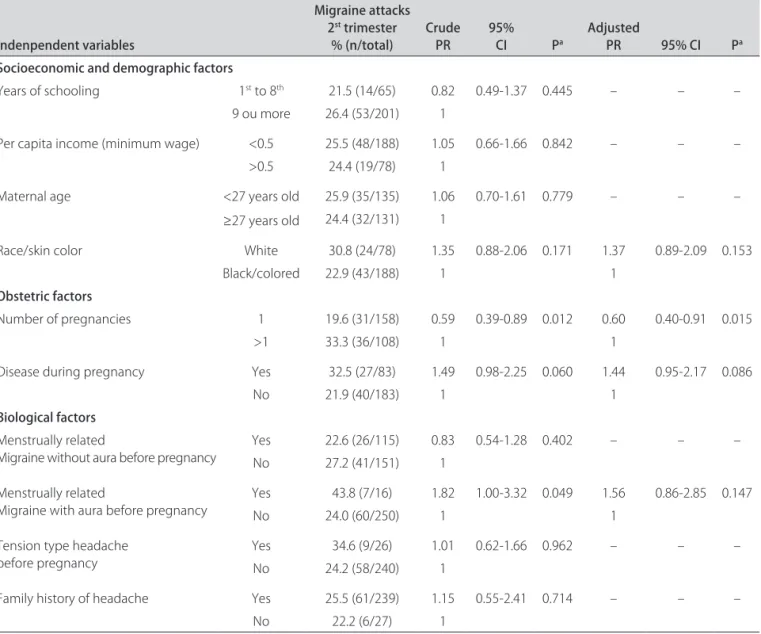Click the value '30.8 (24/78)'
The height and width of the screenshot is (634, 761).
pyautogui.click(x=362, y=250)
